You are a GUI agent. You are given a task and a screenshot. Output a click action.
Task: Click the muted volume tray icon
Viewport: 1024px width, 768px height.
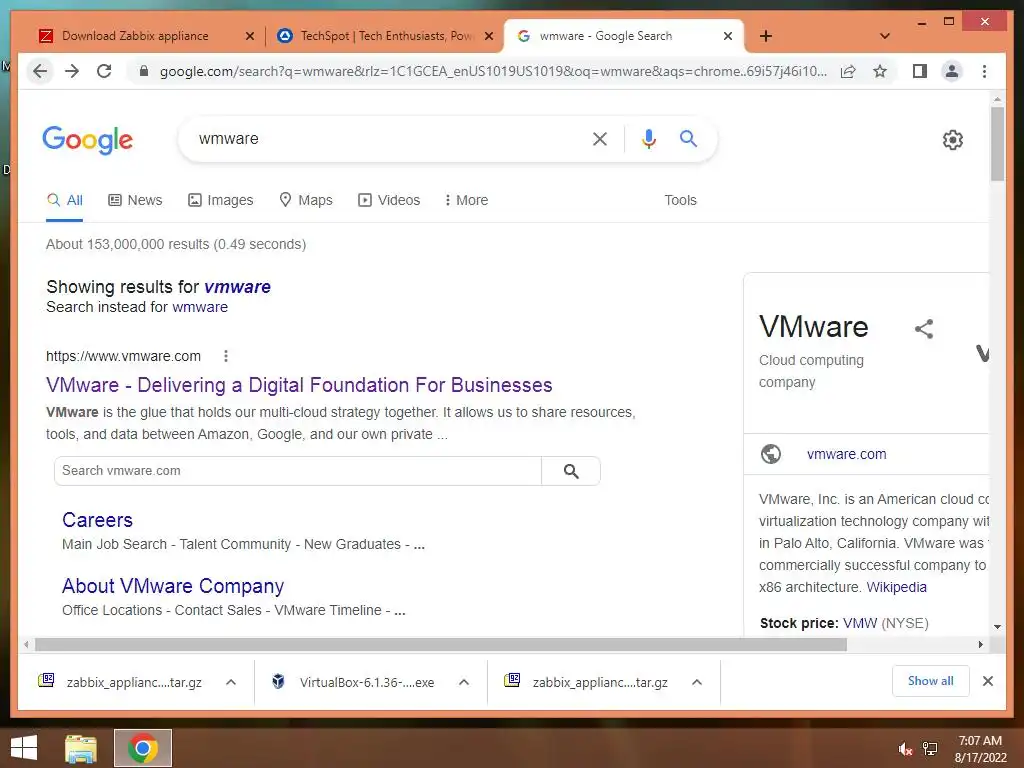905,749
